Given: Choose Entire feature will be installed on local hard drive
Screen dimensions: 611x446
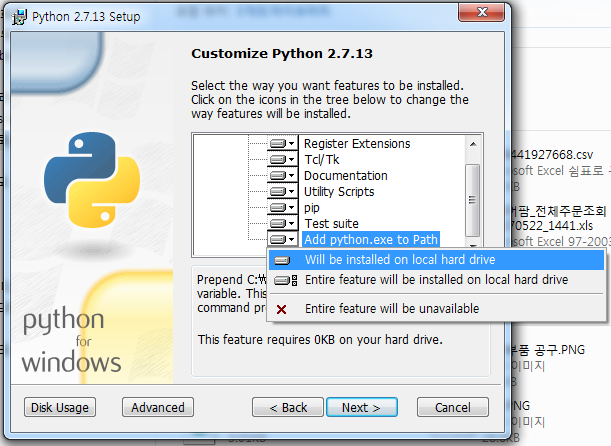Looking at the screenshot, I should pyautogui.click(x=436, y=280).
